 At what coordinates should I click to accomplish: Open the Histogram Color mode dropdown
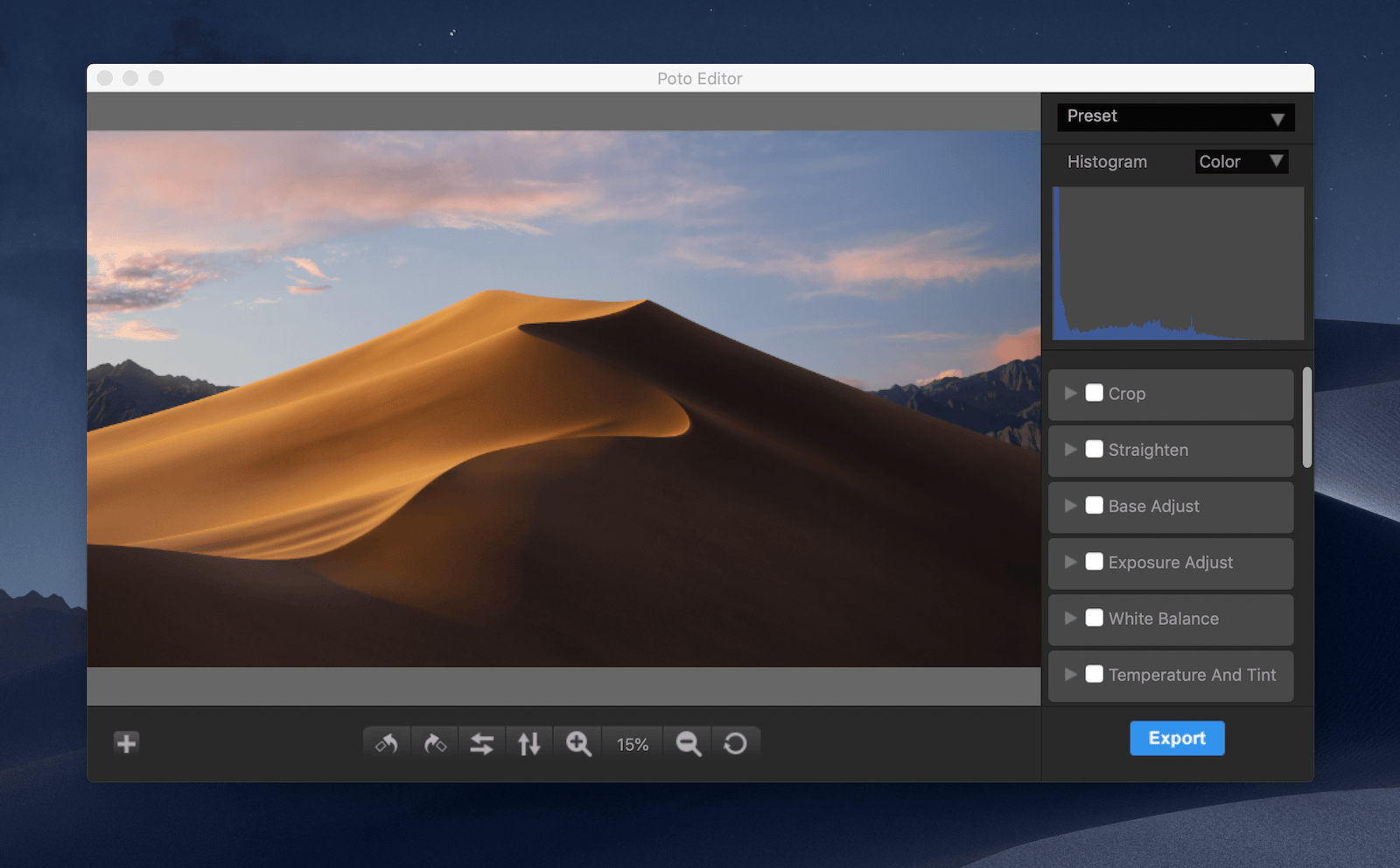click(x=1242, y=161)
